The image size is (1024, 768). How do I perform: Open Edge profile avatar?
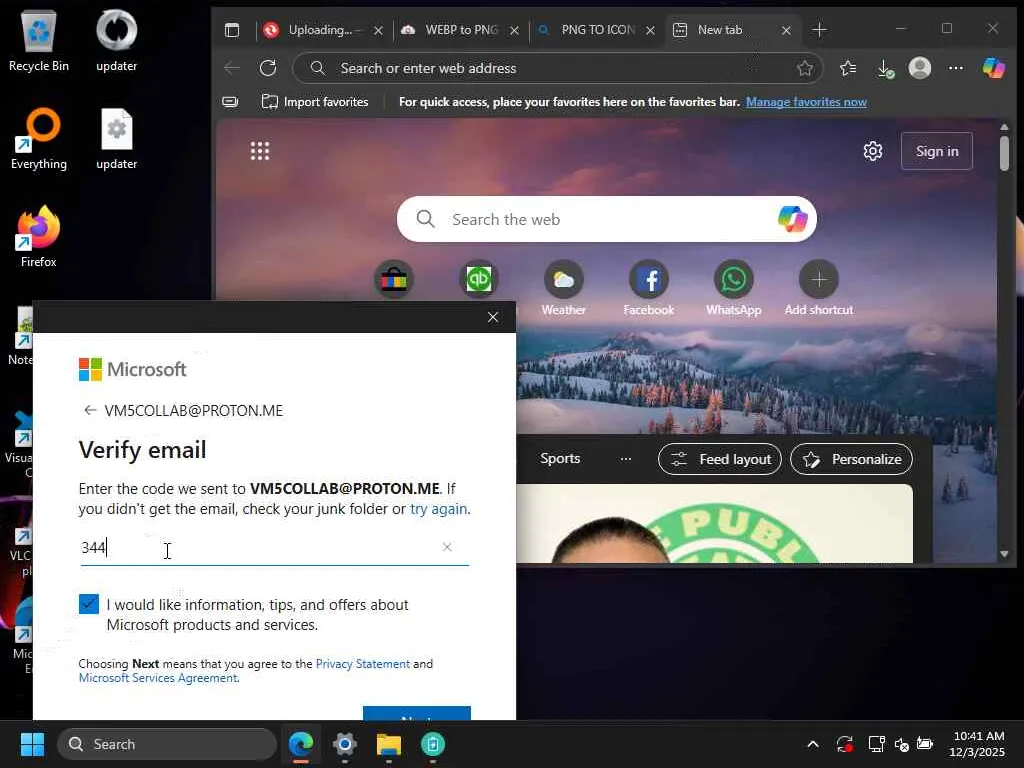coord(920,68)
